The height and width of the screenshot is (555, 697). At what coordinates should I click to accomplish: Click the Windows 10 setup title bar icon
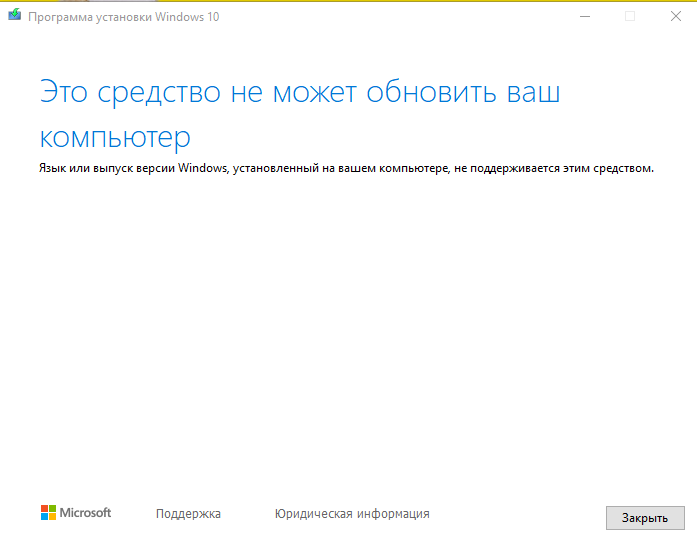[15, 15]
